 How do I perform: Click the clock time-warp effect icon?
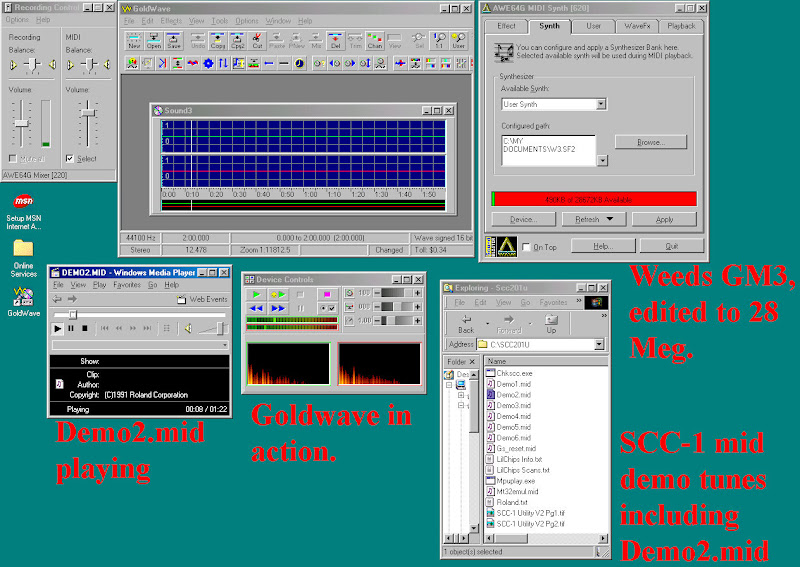299,63
